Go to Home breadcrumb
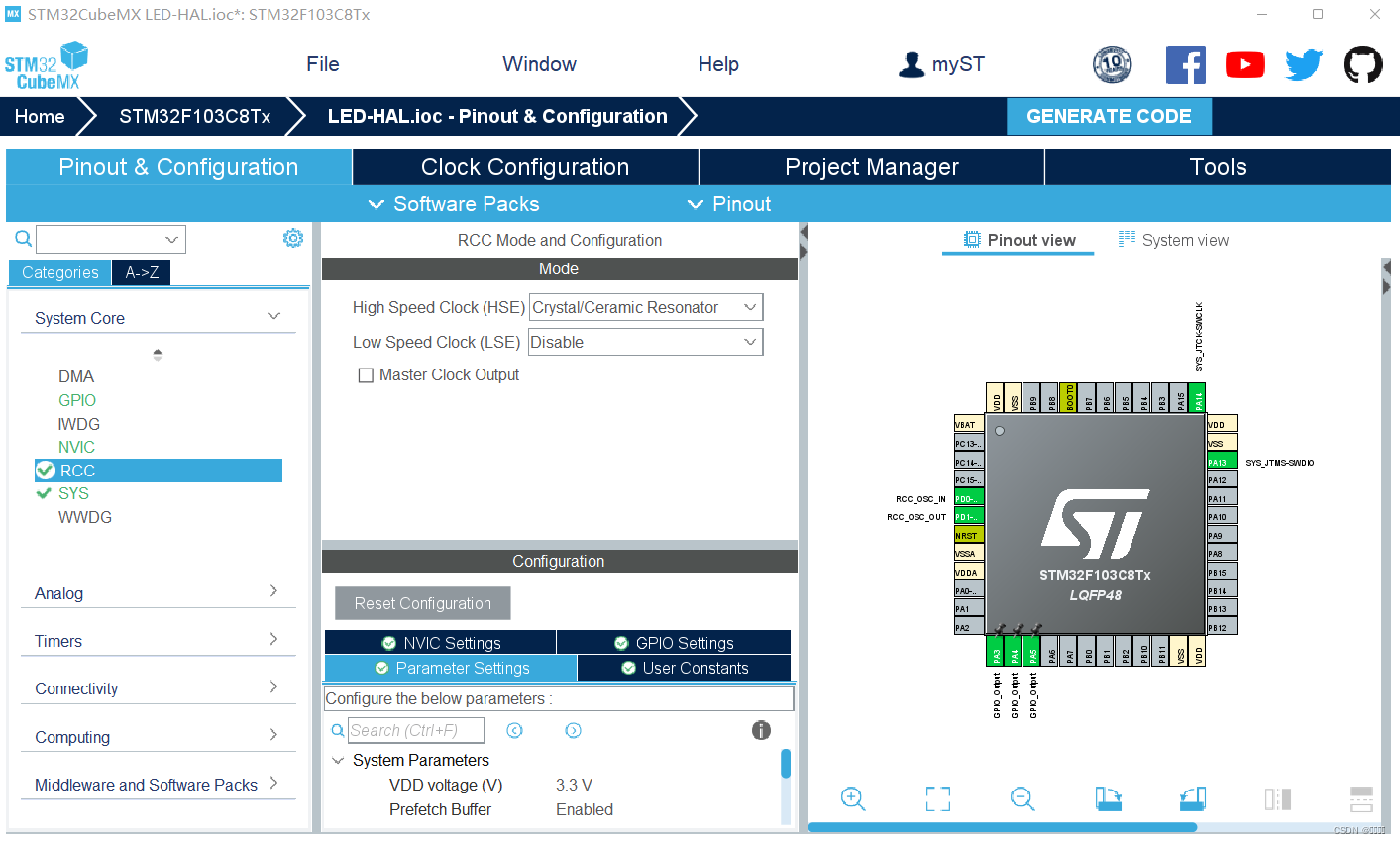This screenshot has height=844, width=1400. [40, 116]
